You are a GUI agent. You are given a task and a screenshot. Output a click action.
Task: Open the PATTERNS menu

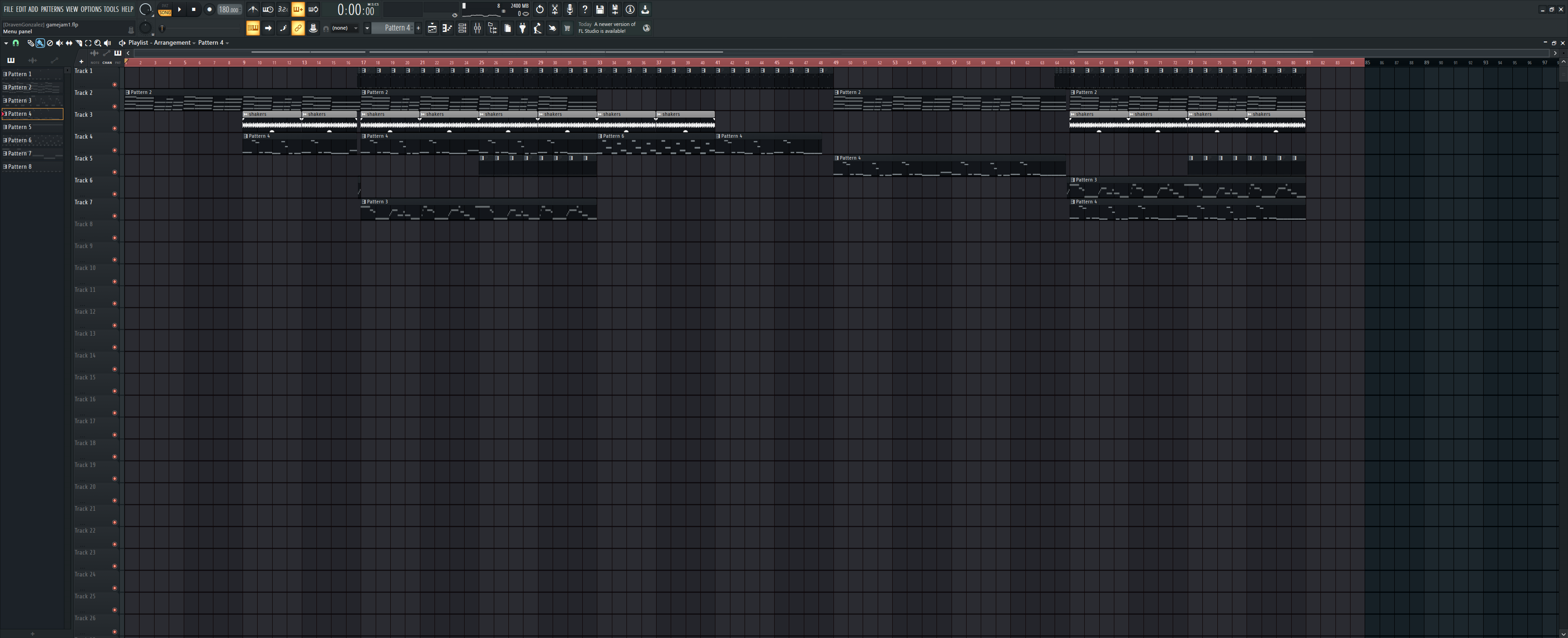click(52, 9)
